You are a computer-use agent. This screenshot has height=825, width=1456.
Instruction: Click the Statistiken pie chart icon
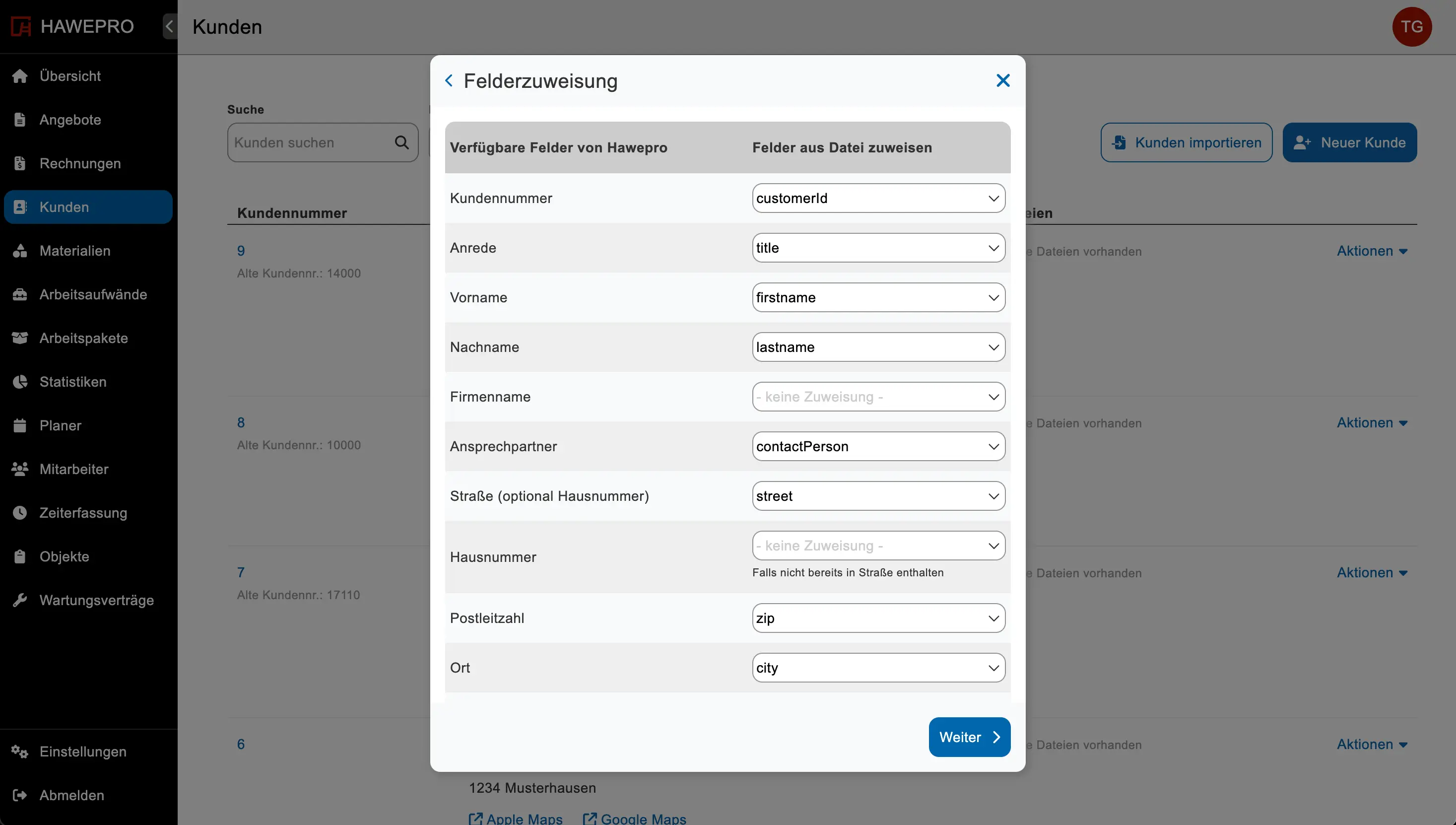[20, 382]
